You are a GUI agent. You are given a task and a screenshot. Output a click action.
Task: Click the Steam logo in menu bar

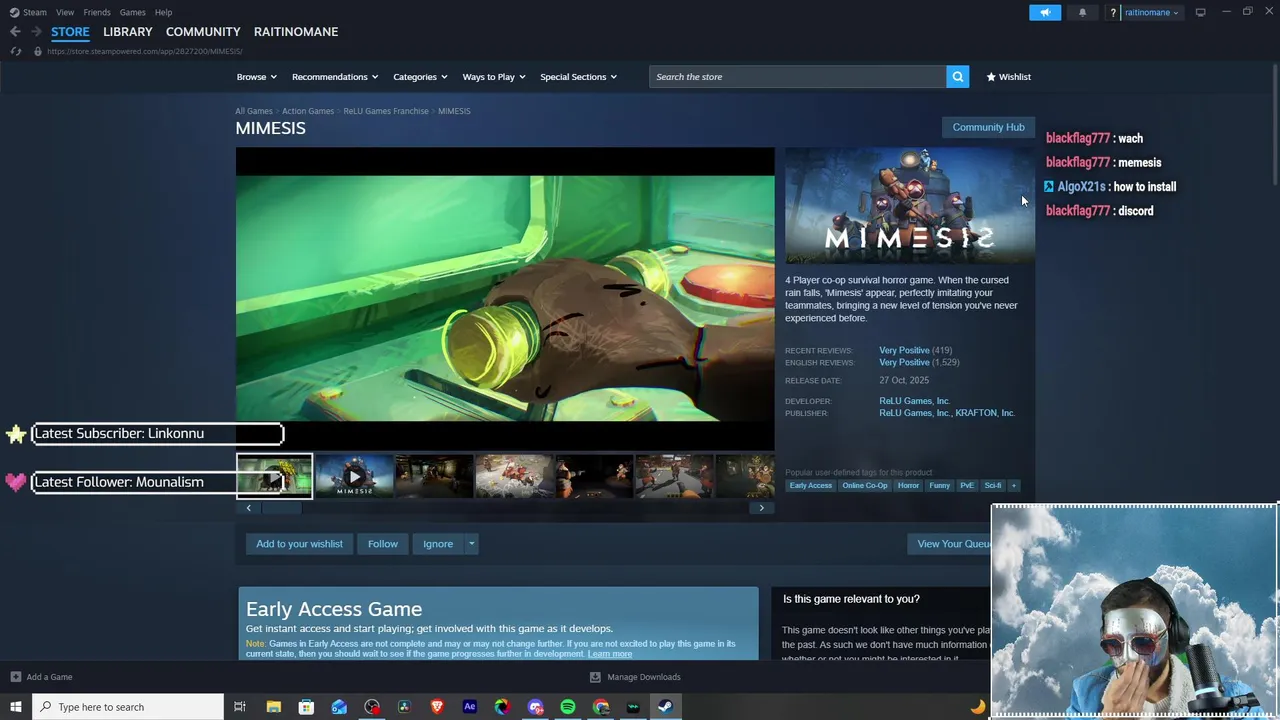click(x=15, y=12)
